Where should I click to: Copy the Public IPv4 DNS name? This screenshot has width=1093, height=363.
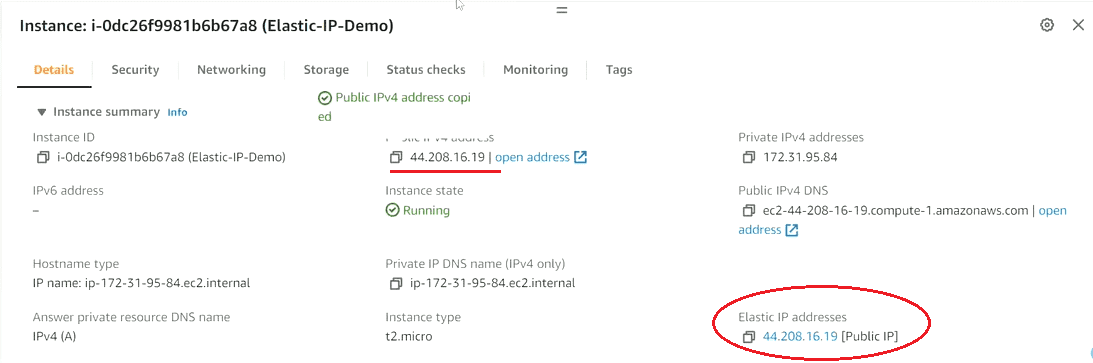tap(749, 210)
